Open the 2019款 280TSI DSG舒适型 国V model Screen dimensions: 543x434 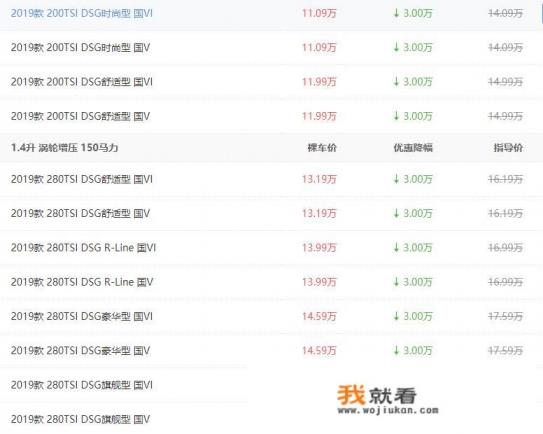[x=80, y=213]
